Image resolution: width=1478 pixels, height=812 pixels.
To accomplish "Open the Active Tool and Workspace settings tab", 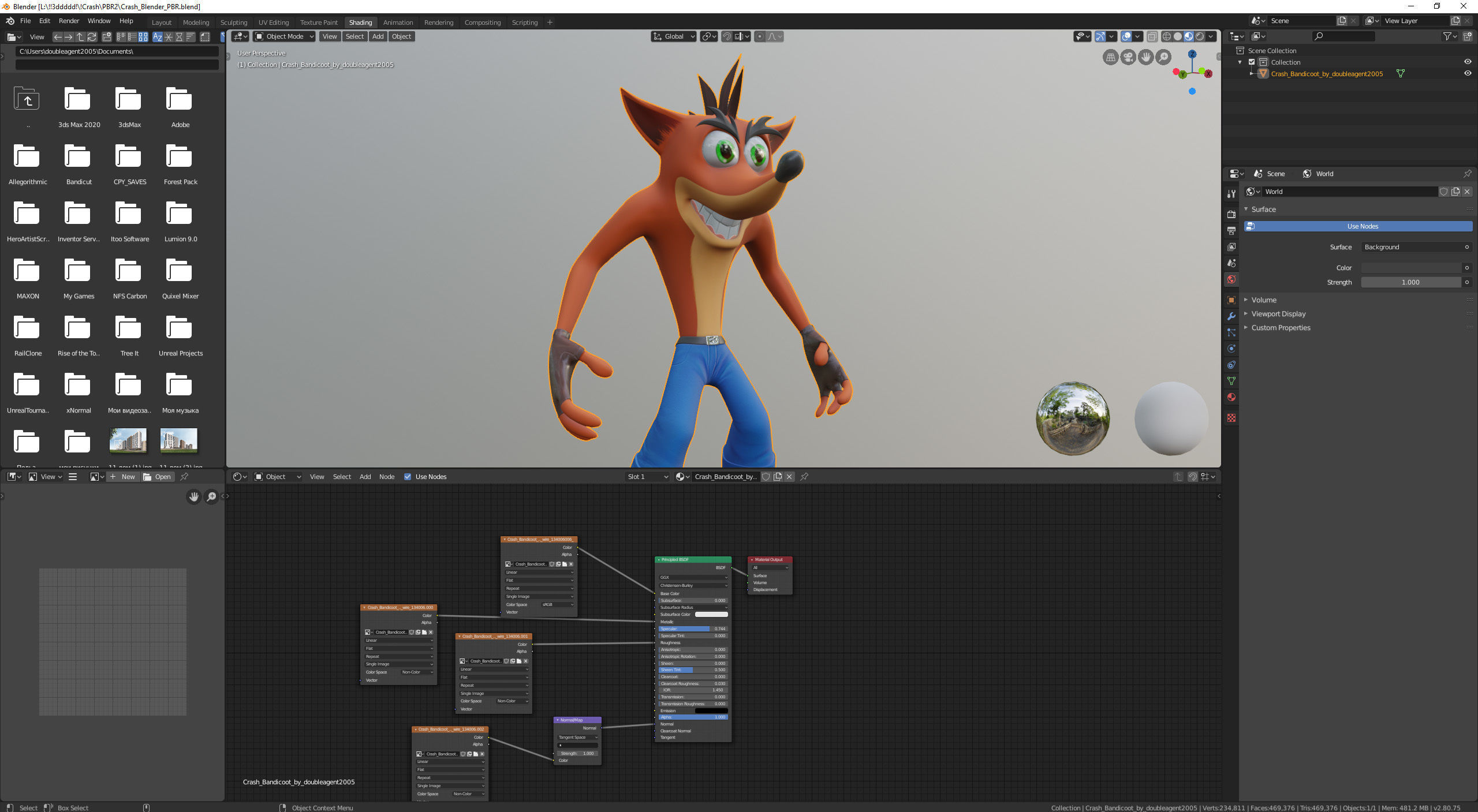I will coord(1231,193).
